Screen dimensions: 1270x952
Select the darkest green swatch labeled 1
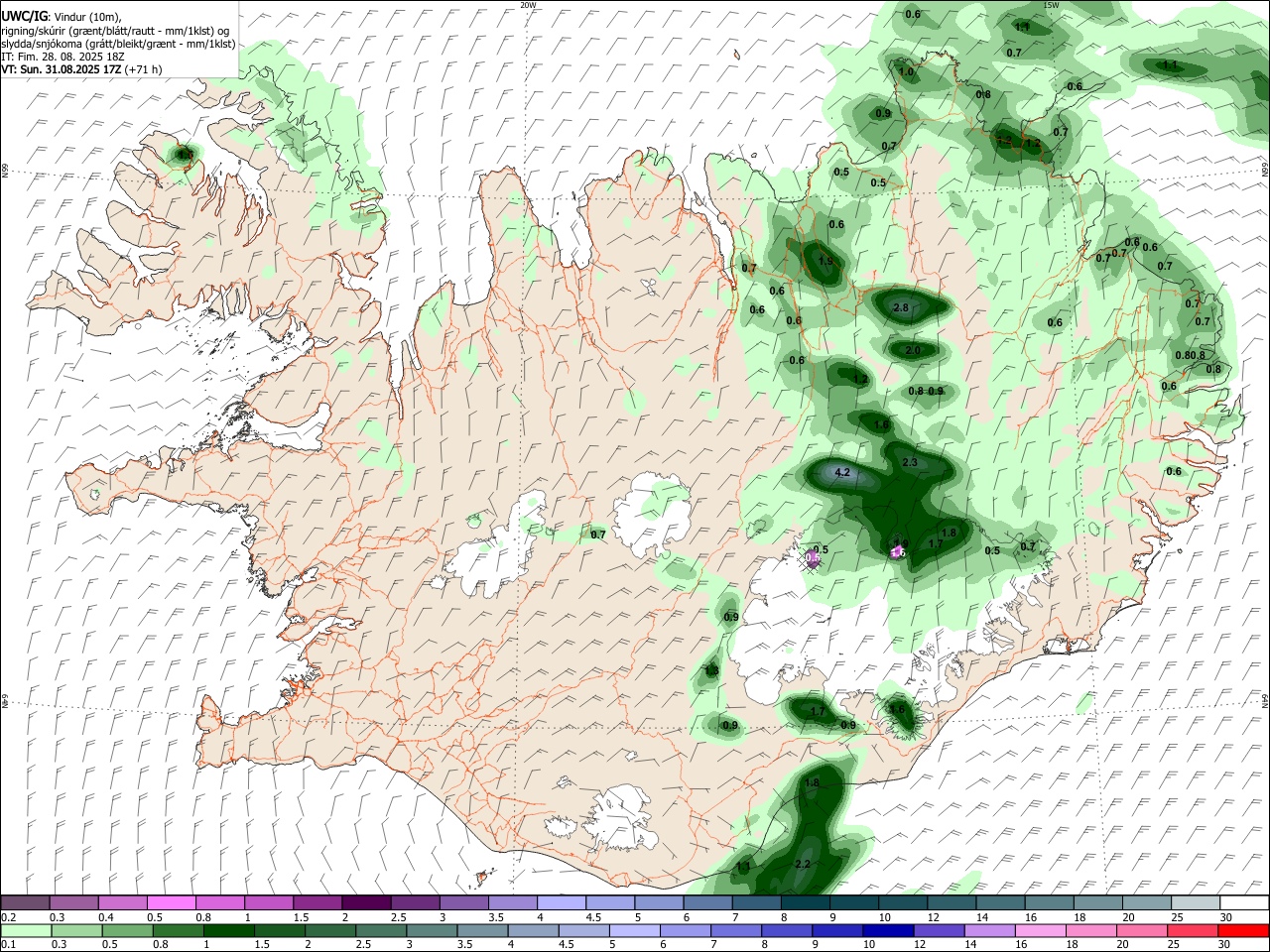click(x=227, y=931)
